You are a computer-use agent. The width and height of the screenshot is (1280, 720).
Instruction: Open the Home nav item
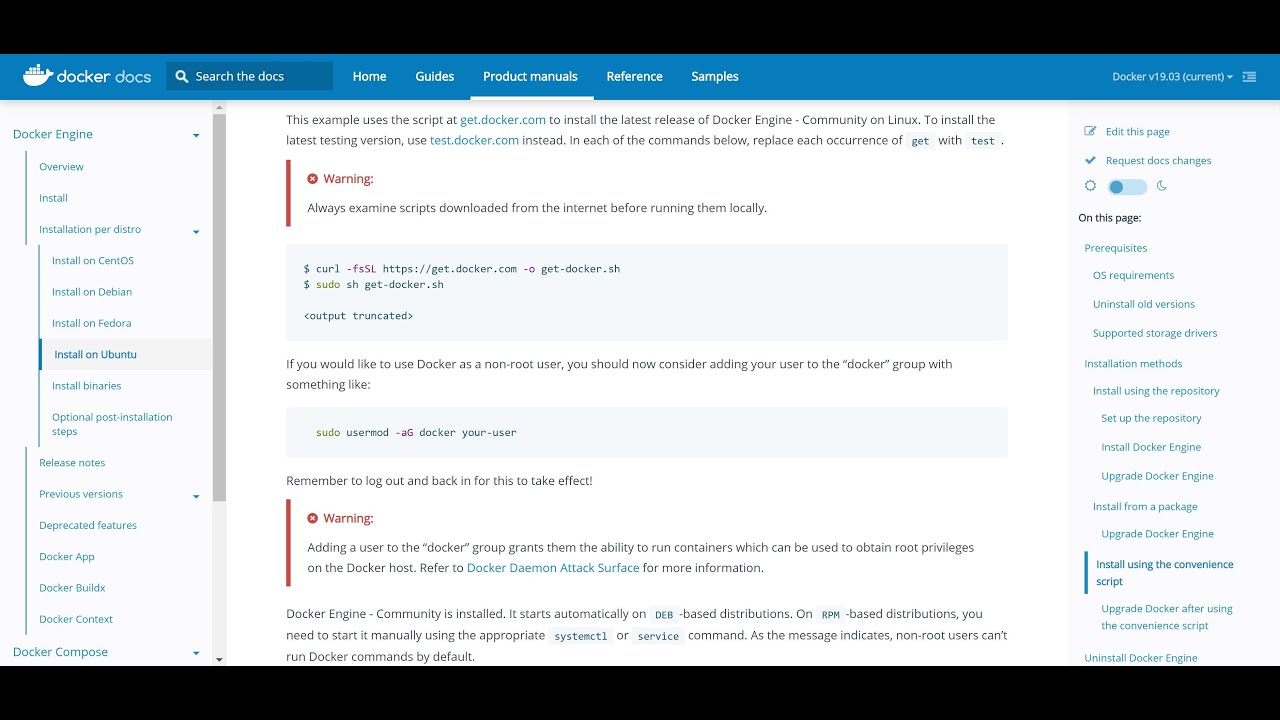tap(369, 76)
